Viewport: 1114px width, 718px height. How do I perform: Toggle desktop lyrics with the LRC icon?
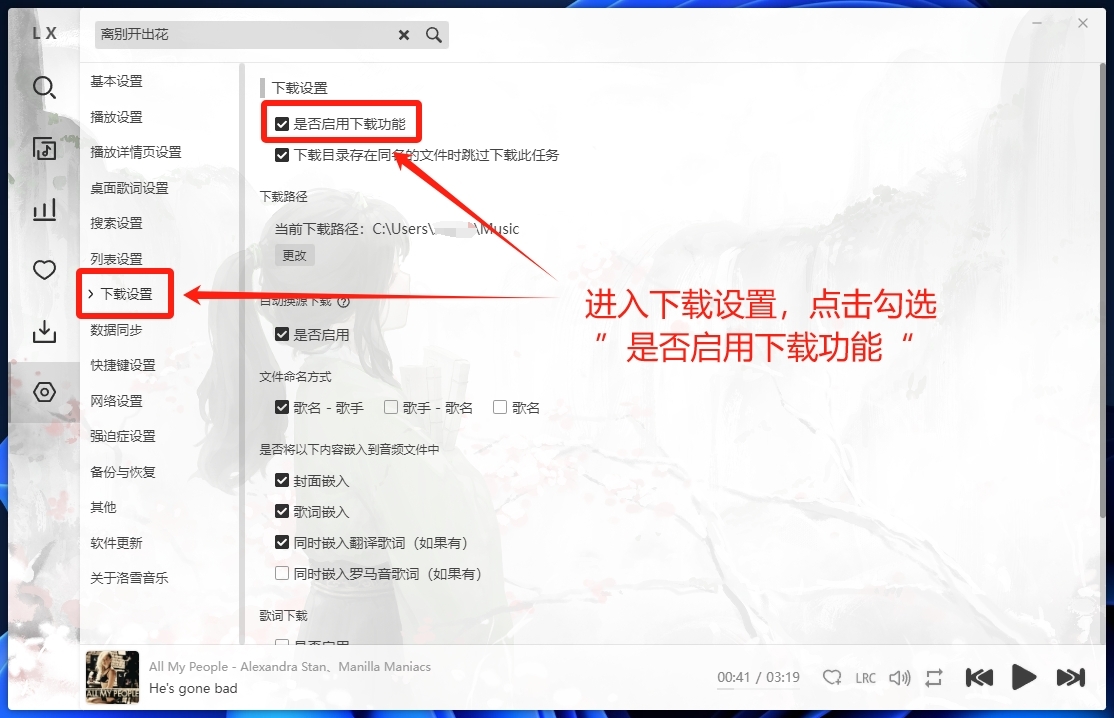point(865,678)
